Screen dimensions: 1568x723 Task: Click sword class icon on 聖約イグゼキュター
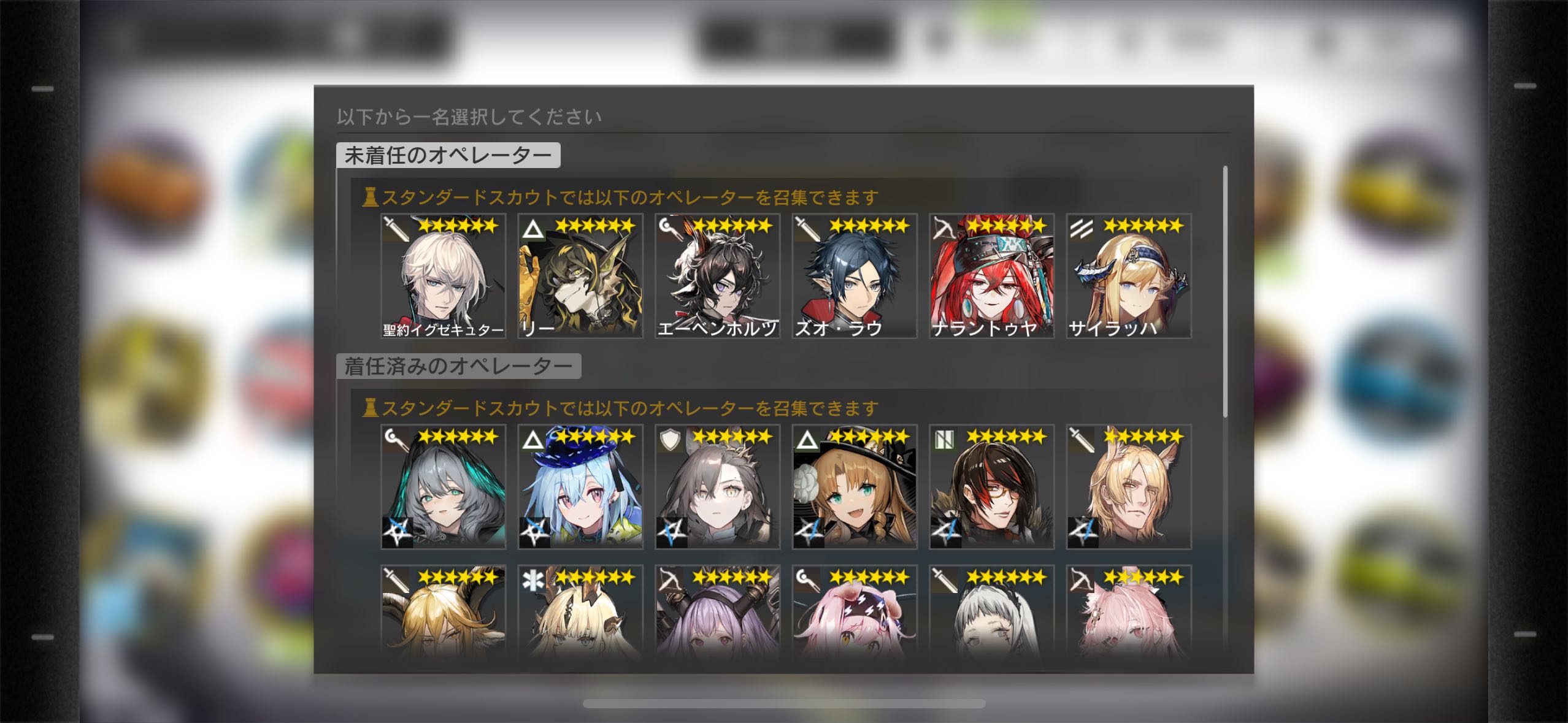click(x=396, y=229)
